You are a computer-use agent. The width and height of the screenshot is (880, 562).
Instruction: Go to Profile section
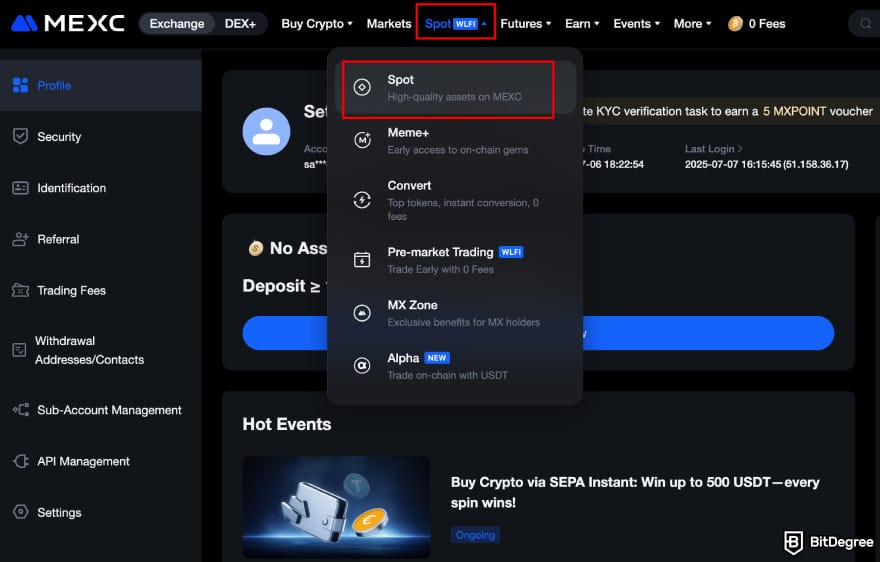(100, 85)
